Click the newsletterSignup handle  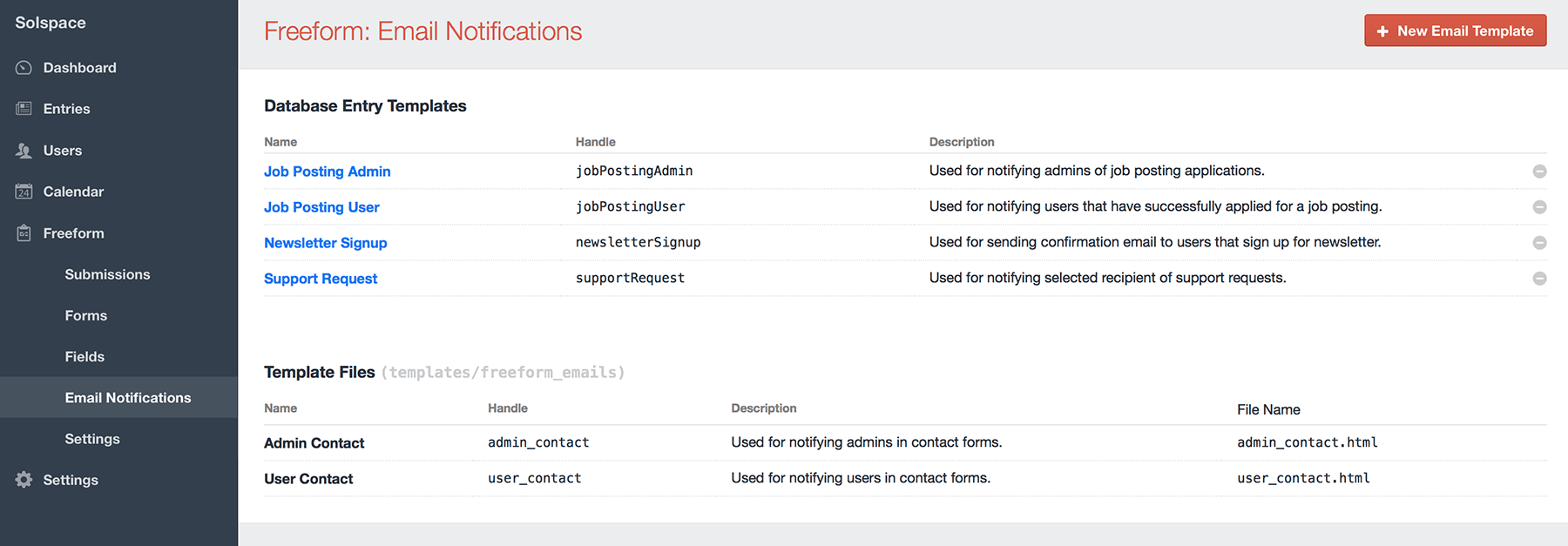[x=638, y=242]
